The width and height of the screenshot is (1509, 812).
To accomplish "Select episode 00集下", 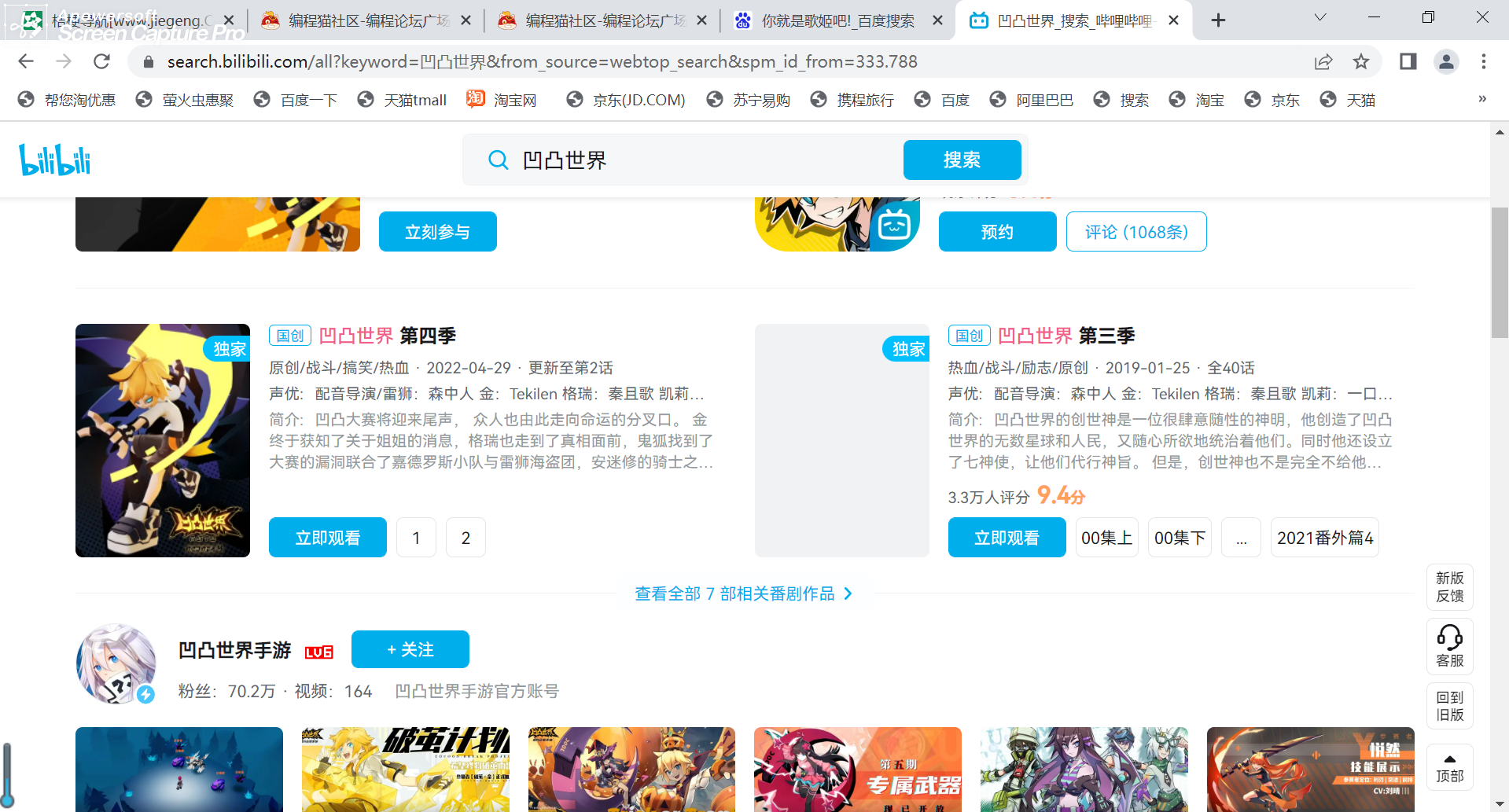I will (1180, 538).
